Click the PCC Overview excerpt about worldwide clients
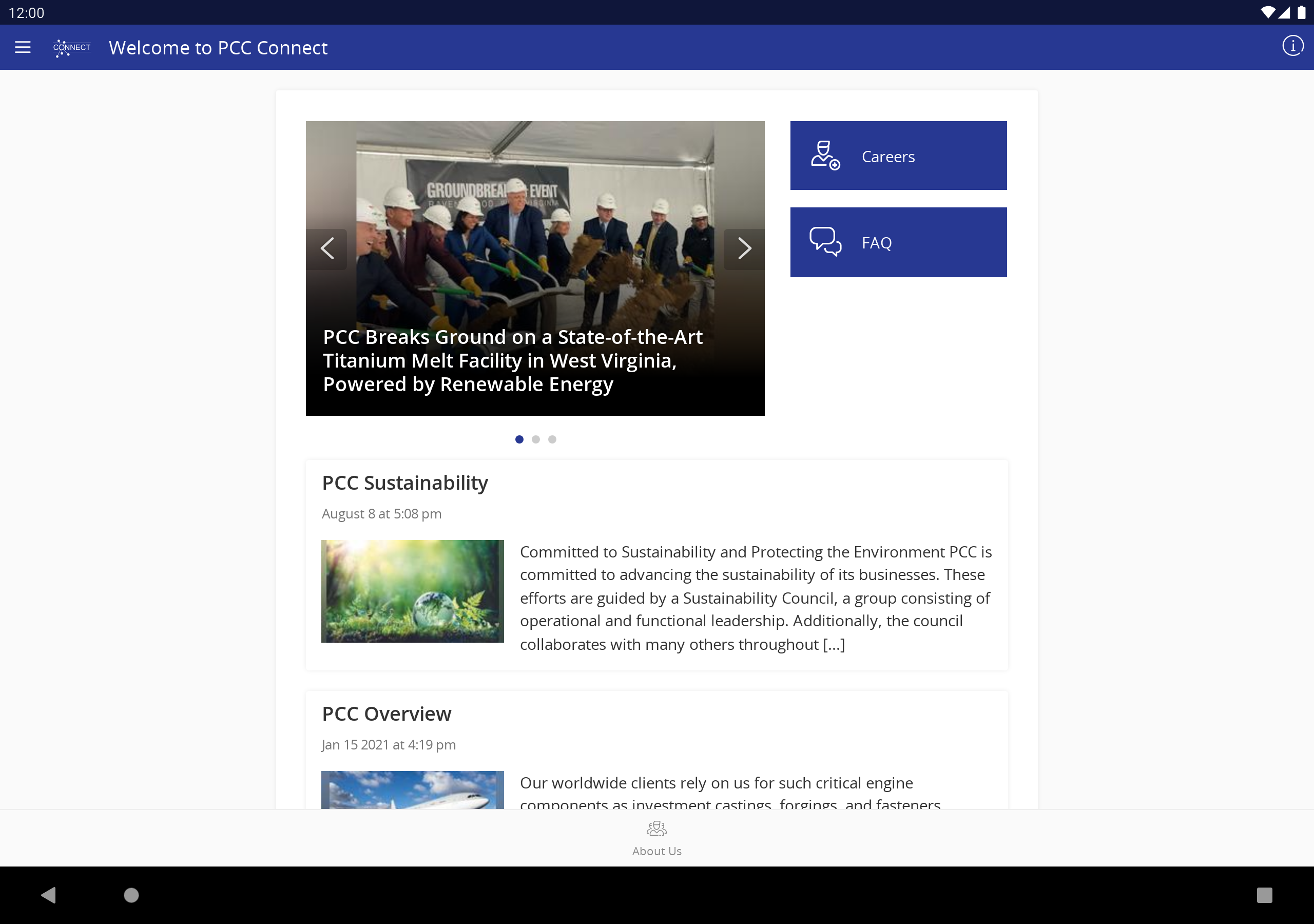Image resolution: width=1314 pixels, height=924 pixels. pos(730,793)
